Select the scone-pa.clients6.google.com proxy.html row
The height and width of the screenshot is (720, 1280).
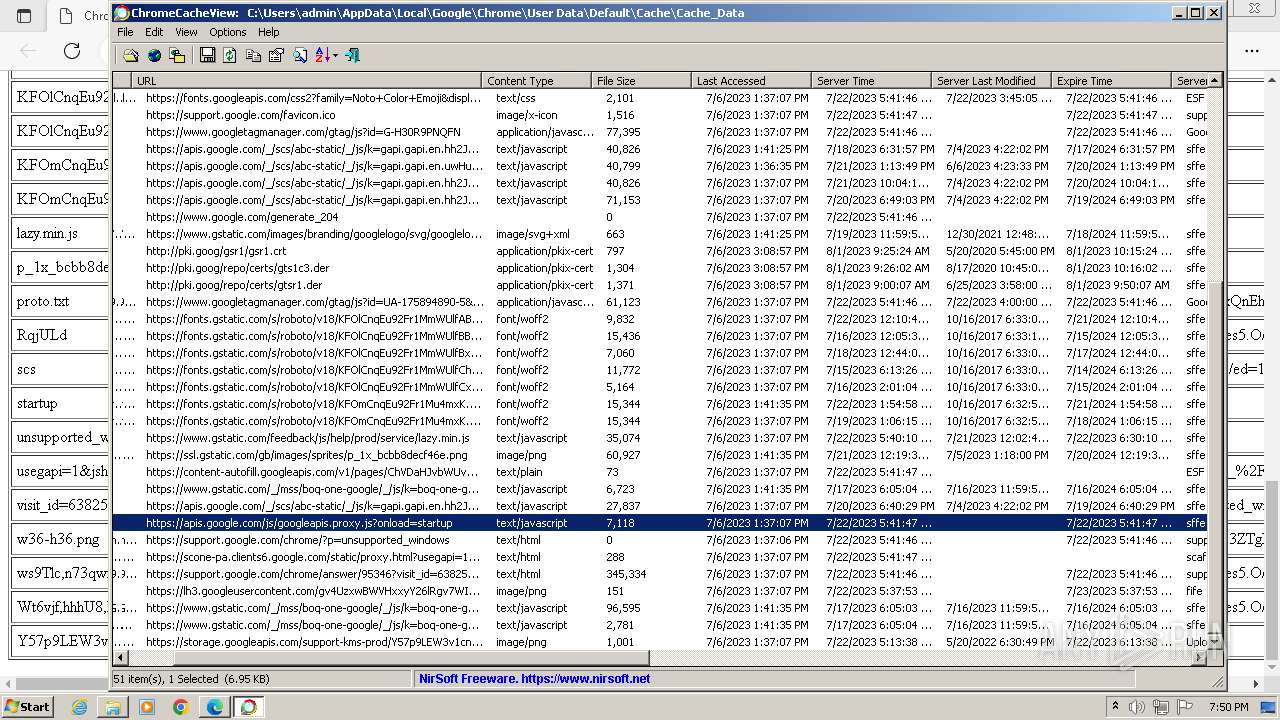coord(660,557)
